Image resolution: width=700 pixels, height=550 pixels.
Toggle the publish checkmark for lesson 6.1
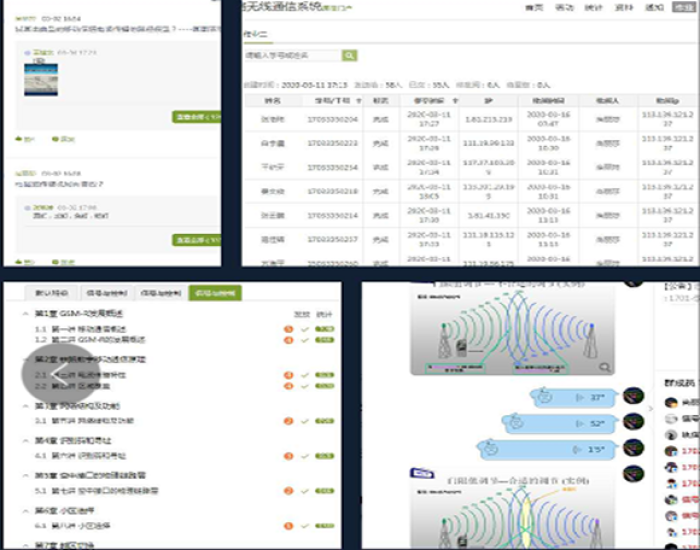(x=305, y=526)
